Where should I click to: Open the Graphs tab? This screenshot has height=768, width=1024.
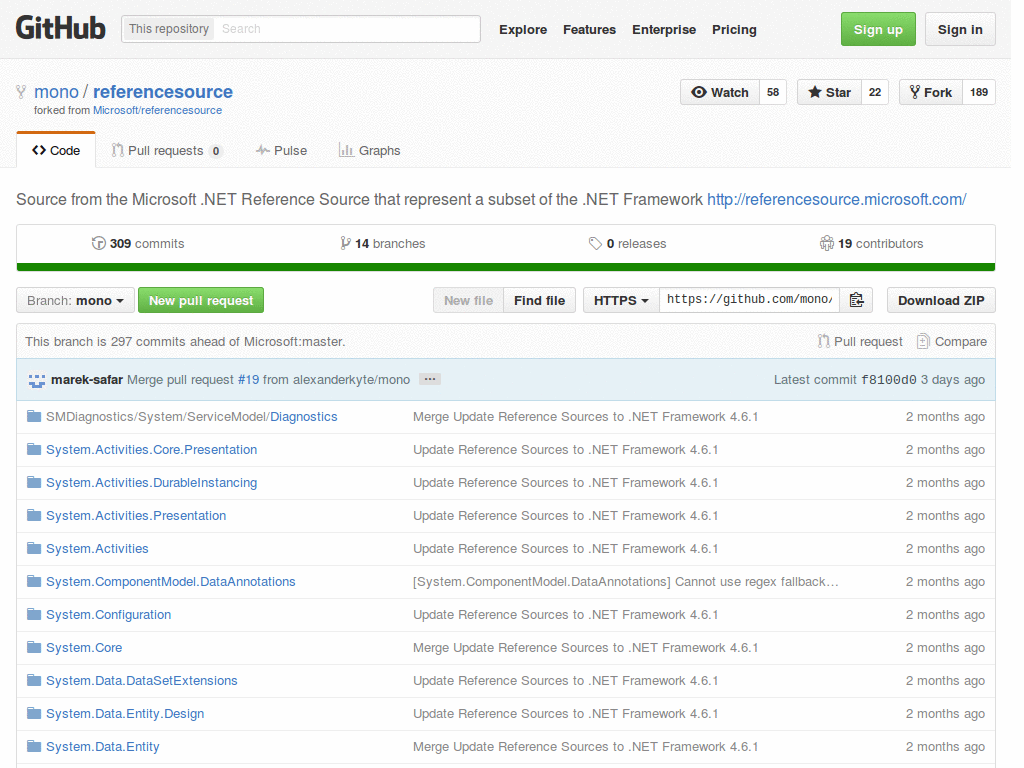(369, 150)
